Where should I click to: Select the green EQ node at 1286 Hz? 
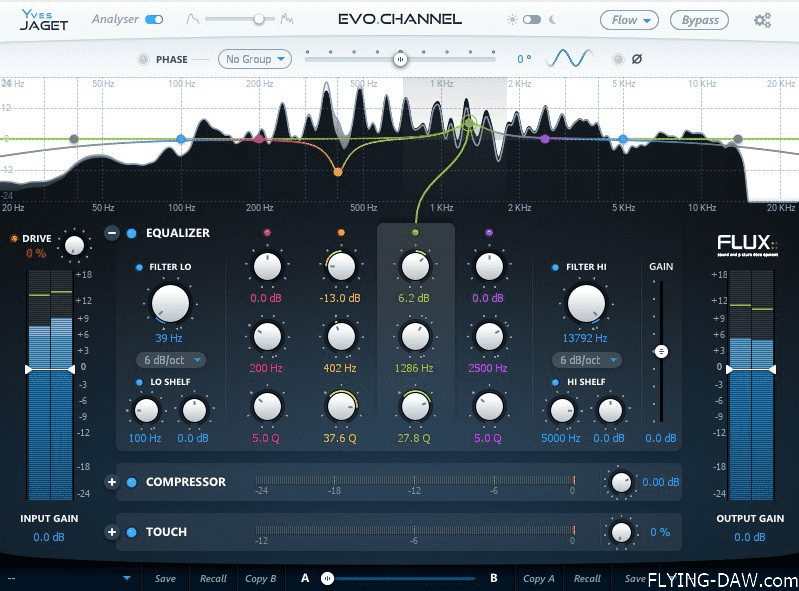(469, 122)
